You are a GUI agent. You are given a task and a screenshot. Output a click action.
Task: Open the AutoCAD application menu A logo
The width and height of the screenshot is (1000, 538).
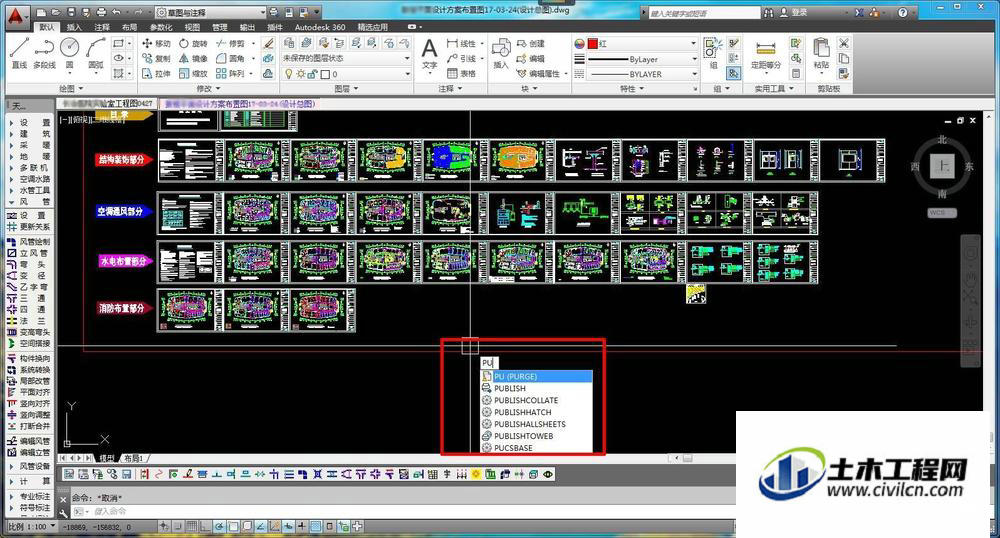click(x=16, y=17)
